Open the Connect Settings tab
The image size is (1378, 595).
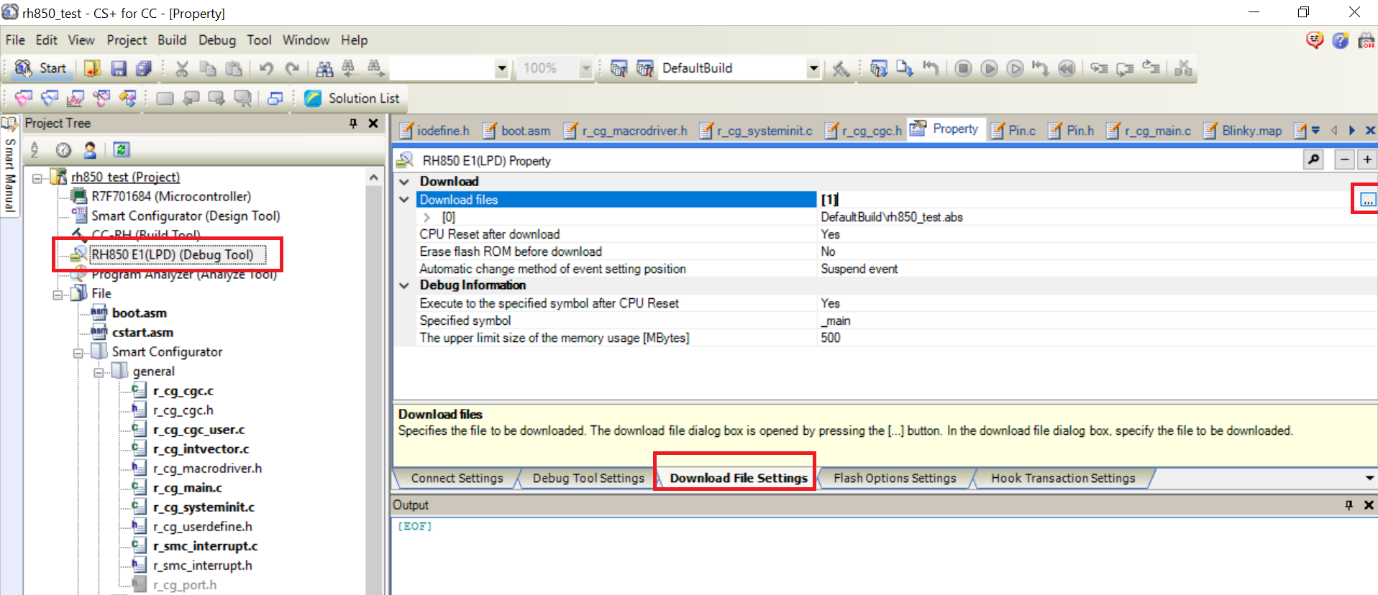pyautogui.click(x=457, y=478)
